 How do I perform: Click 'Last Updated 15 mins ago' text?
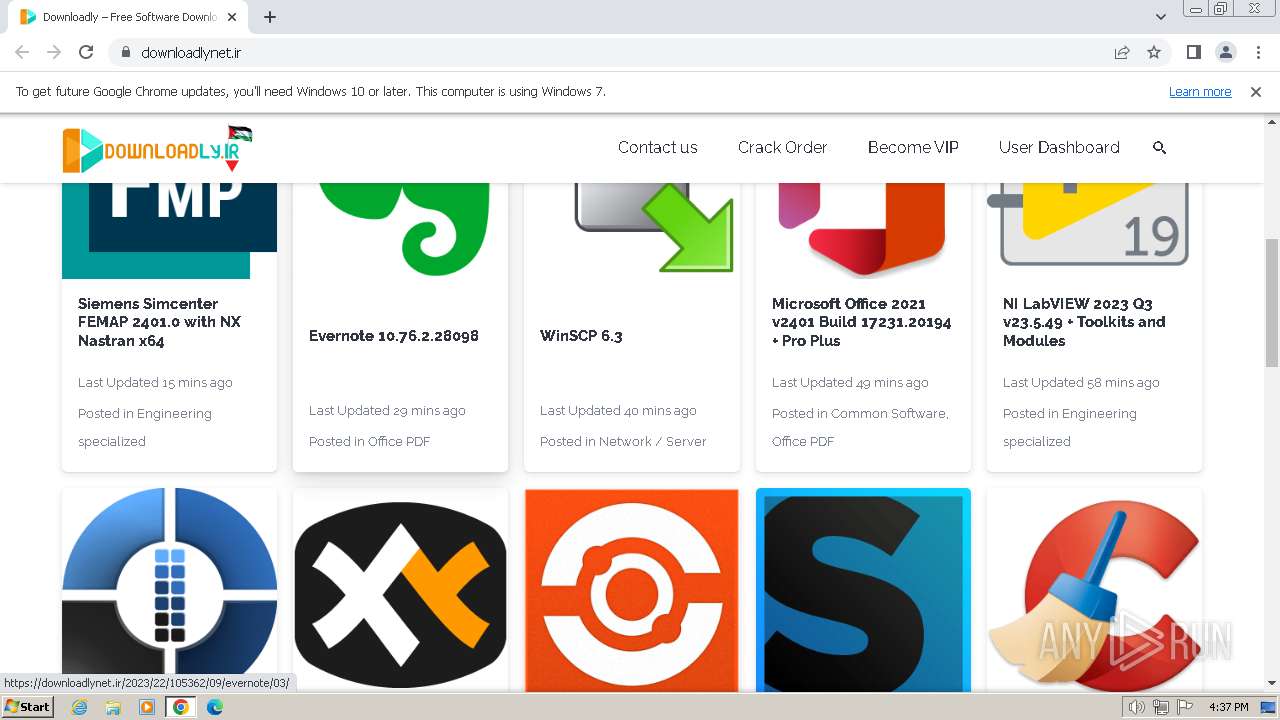click(x=155, y=382)
